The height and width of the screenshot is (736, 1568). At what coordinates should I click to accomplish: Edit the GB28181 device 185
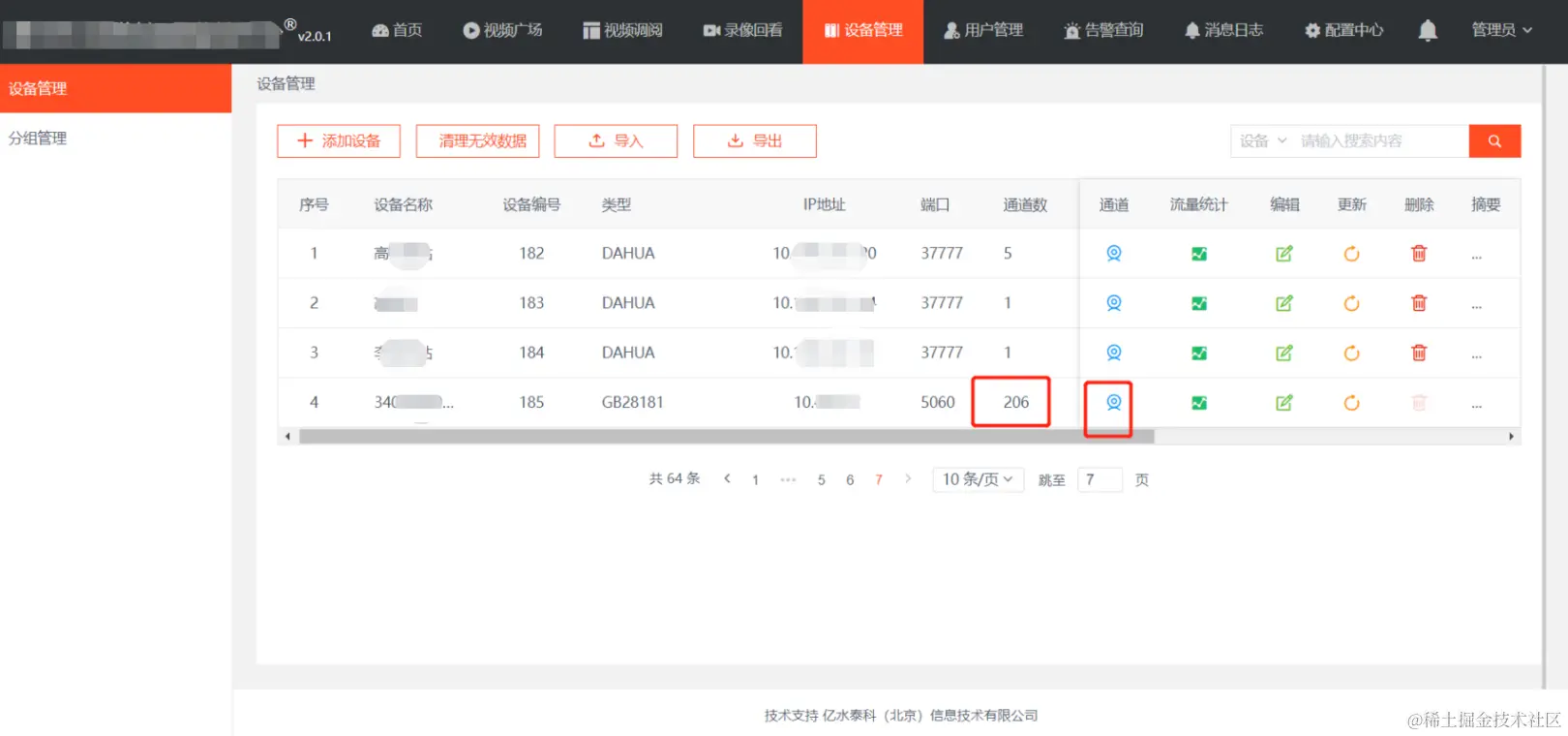(x=1284, y=403)
